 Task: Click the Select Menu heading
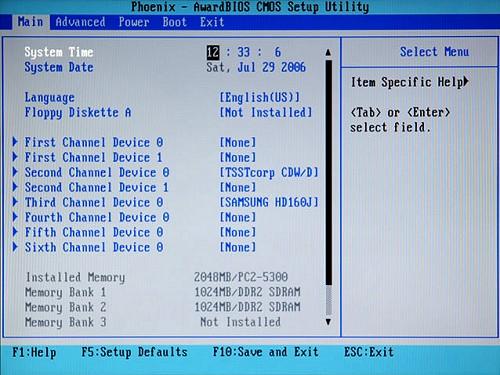pyautogui.click(x=434, y=52)
